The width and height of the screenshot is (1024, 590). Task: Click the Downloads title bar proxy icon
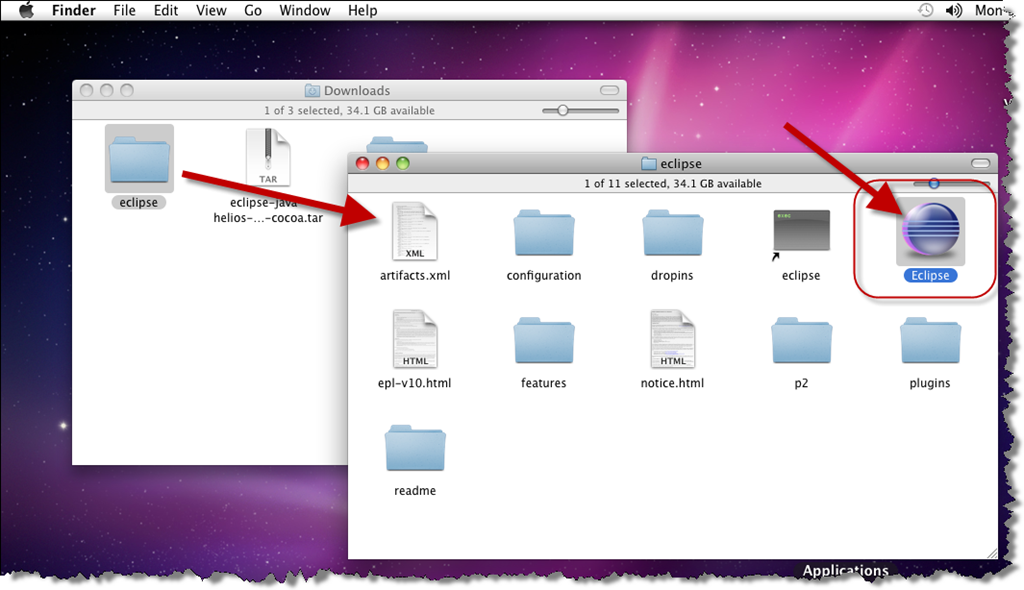pos(312,91)
